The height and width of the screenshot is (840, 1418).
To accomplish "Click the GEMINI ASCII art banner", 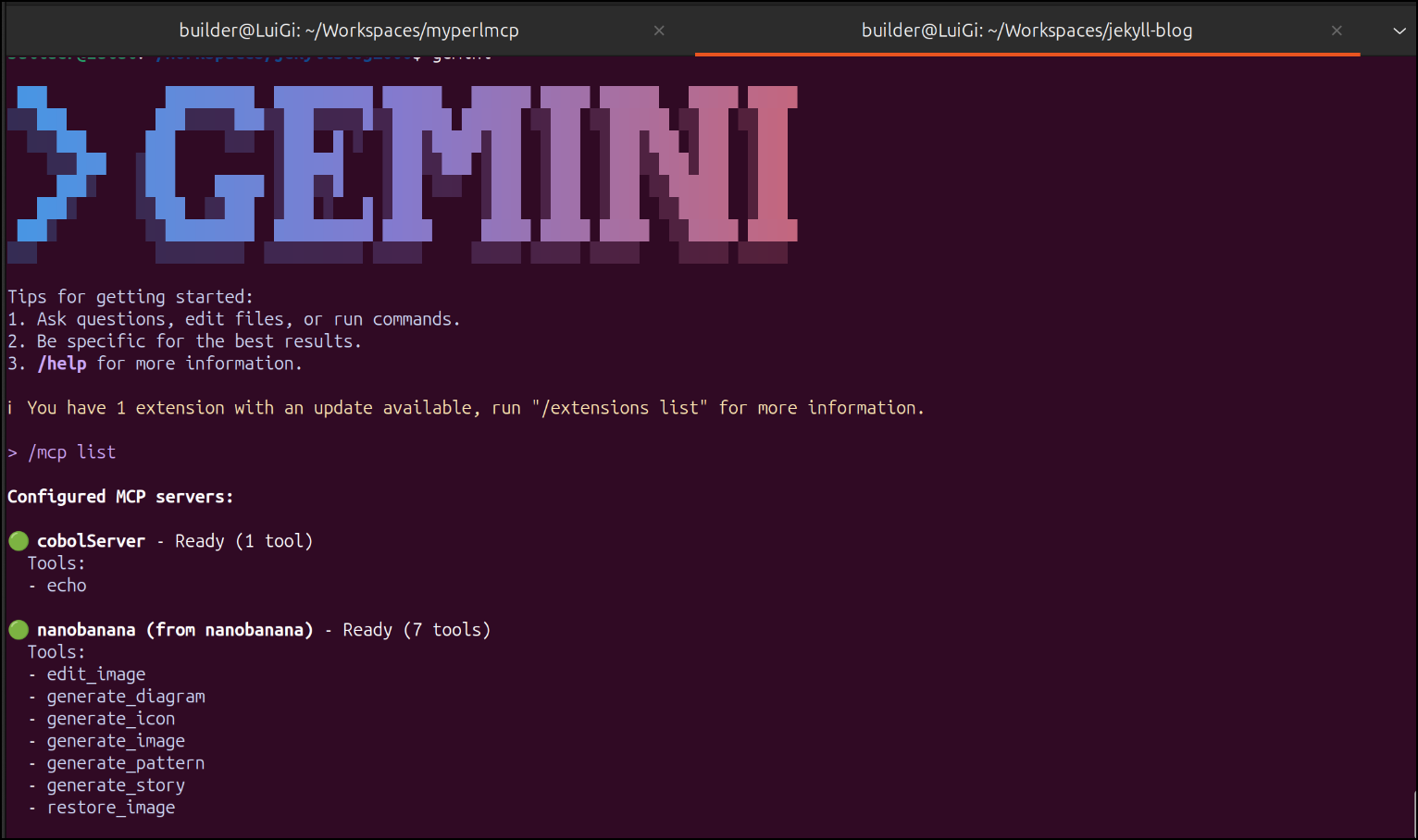I will [472, 165].
